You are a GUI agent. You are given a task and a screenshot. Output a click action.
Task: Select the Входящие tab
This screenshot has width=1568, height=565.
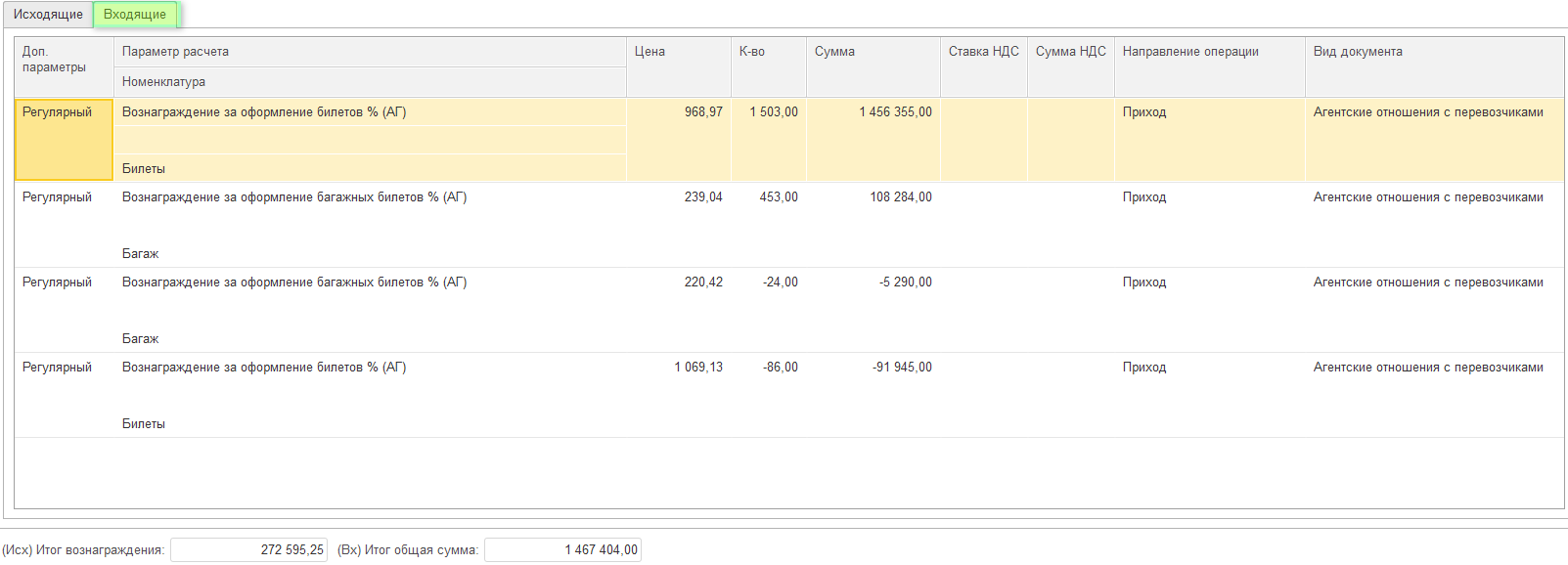coord(135,15)
